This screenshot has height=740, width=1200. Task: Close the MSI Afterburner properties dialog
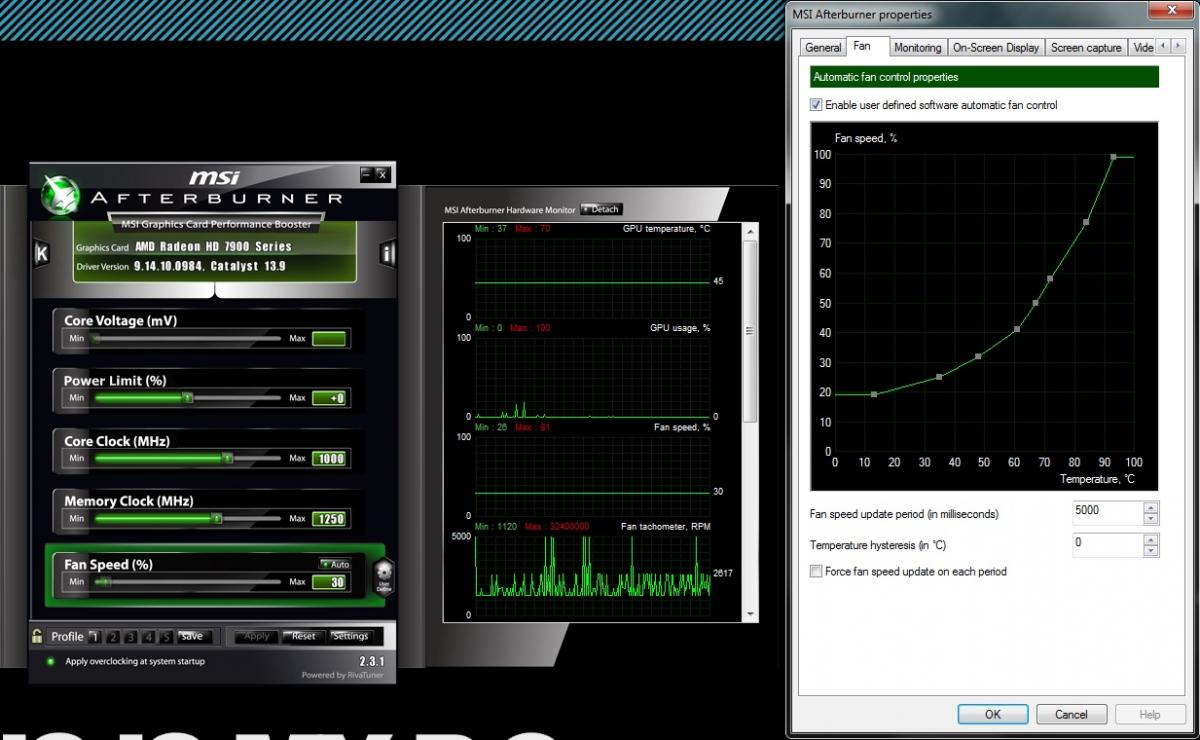point(1172,8)
